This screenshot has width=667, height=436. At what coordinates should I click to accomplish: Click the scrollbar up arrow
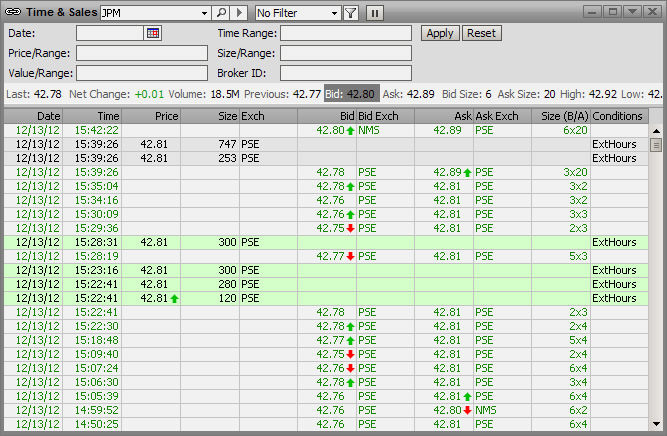click(656, 131)
